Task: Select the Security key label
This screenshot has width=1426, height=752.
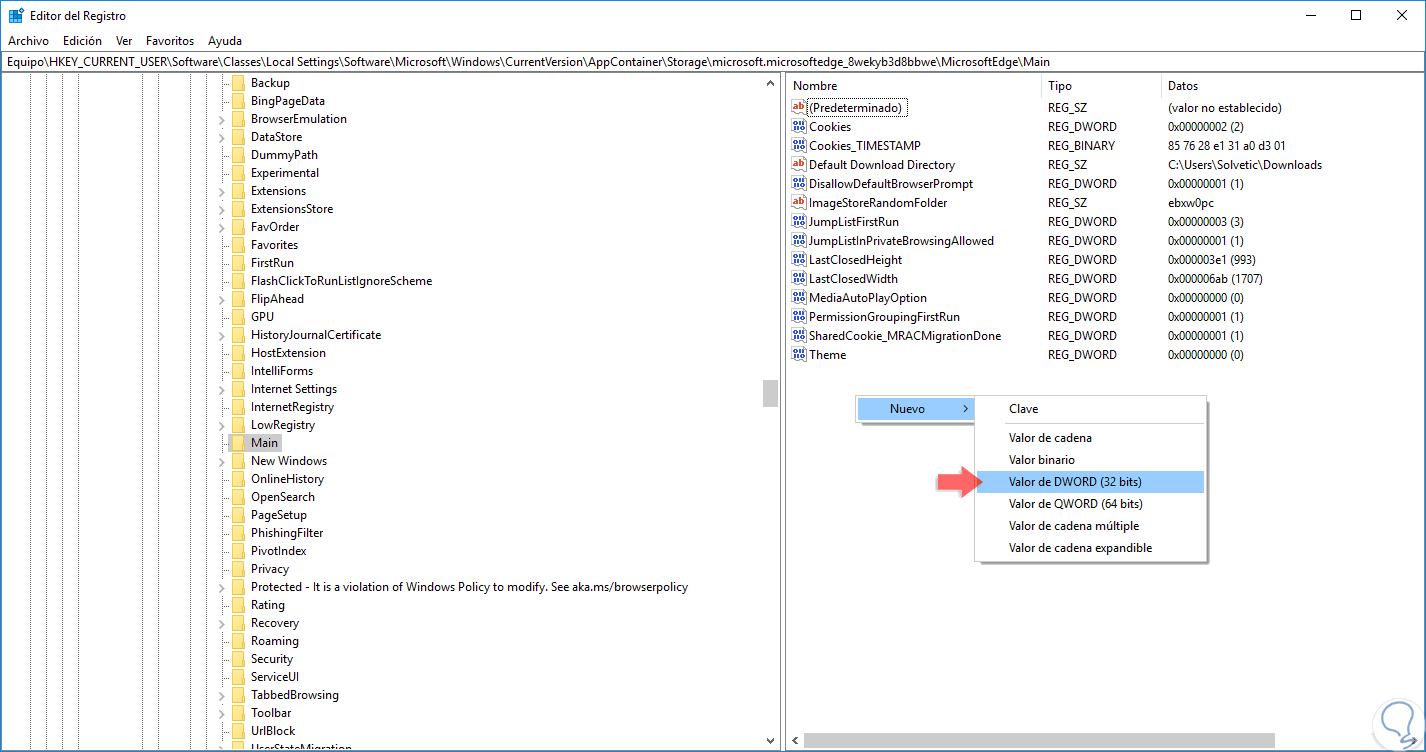Action: point(272,659)
